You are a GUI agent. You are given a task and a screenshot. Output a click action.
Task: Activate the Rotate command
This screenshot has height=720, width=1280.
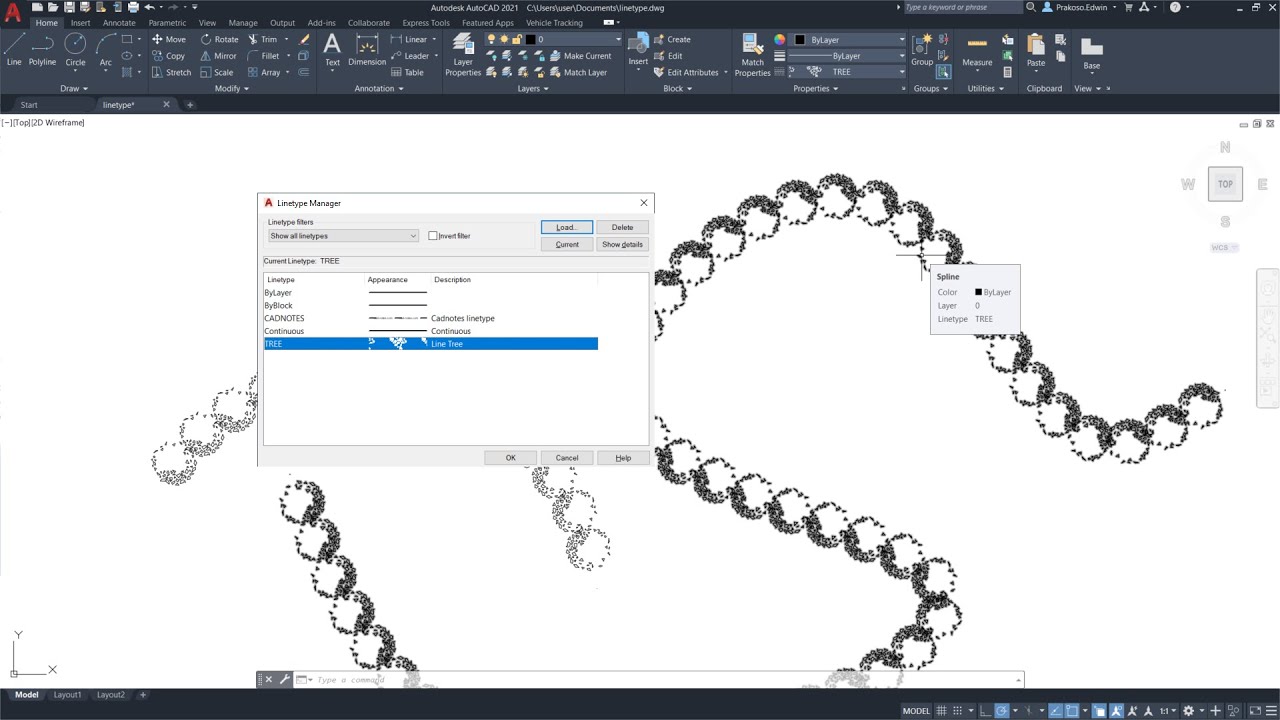coord(219,40)
